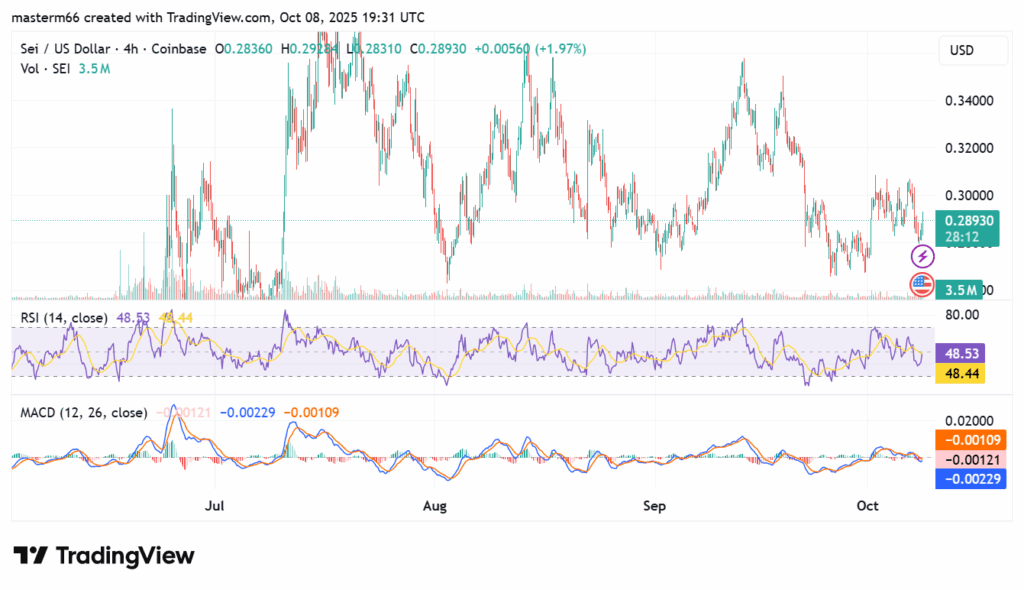Open the USD currency dropdown
Screen dimensions: 1024x590
(961, 50)
